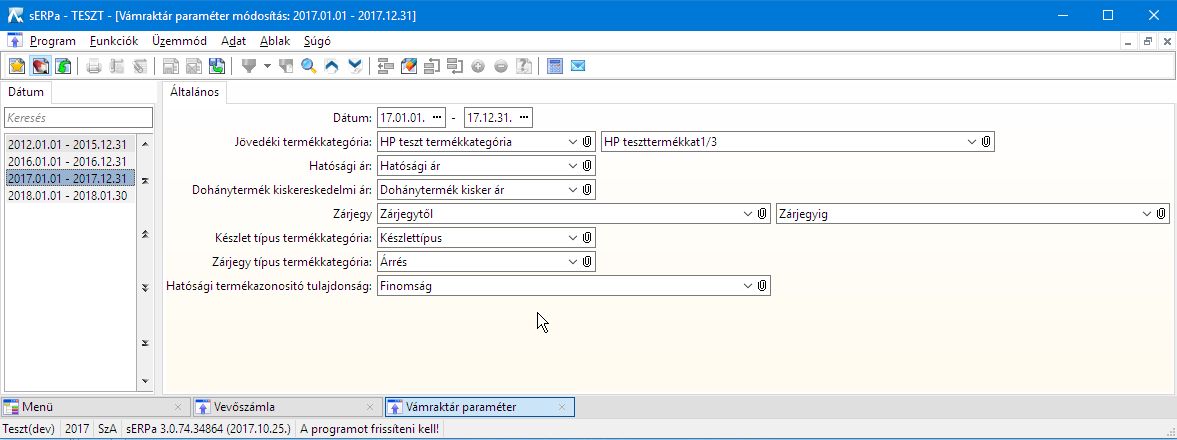This screenshot has width=1177, height=440.
Task: Open date picker for end date 17.12.31.
Action: [x=525, y=118]
